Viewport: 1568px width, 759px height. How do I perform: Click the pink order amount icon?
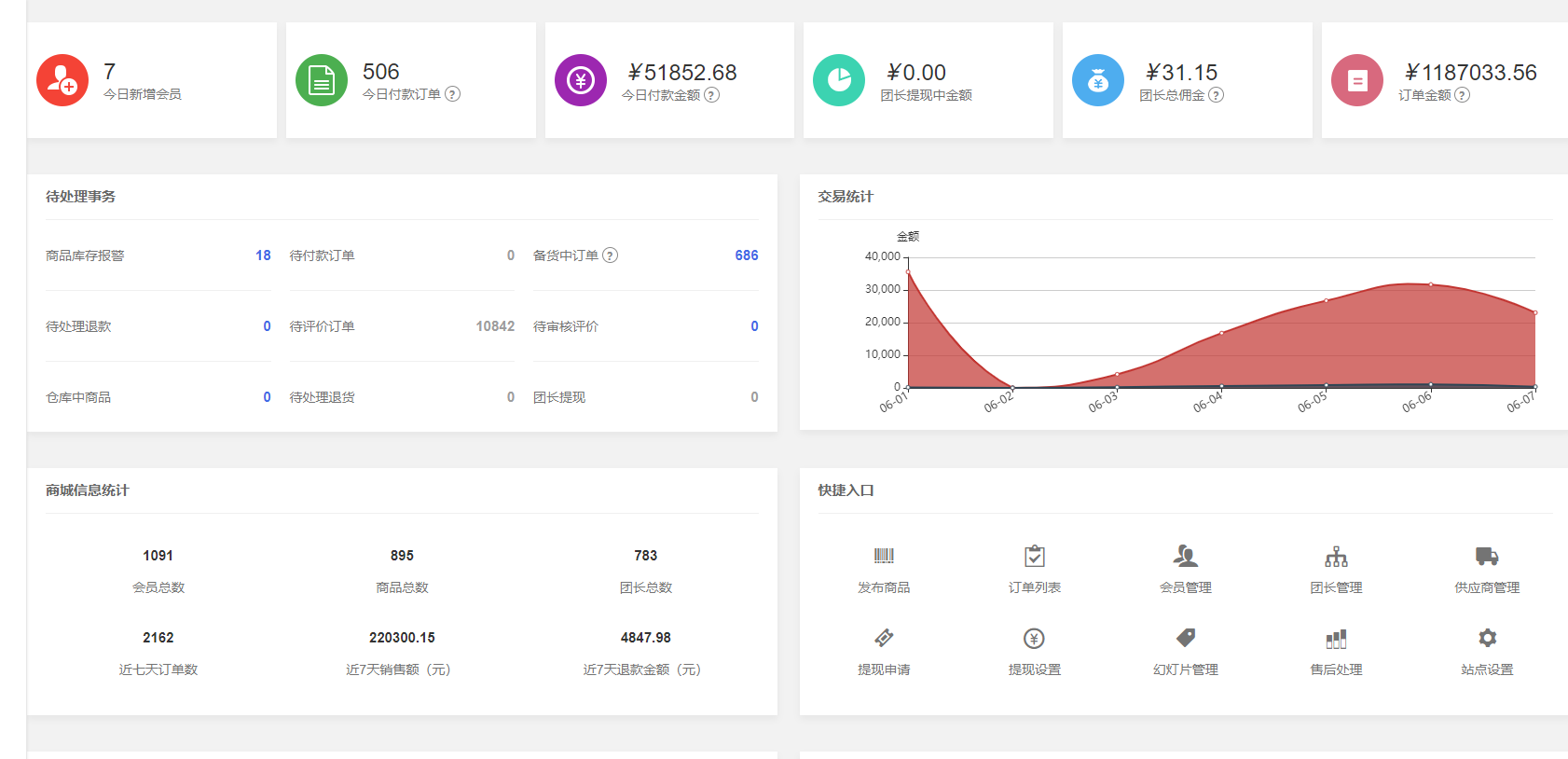point(1357,80)
